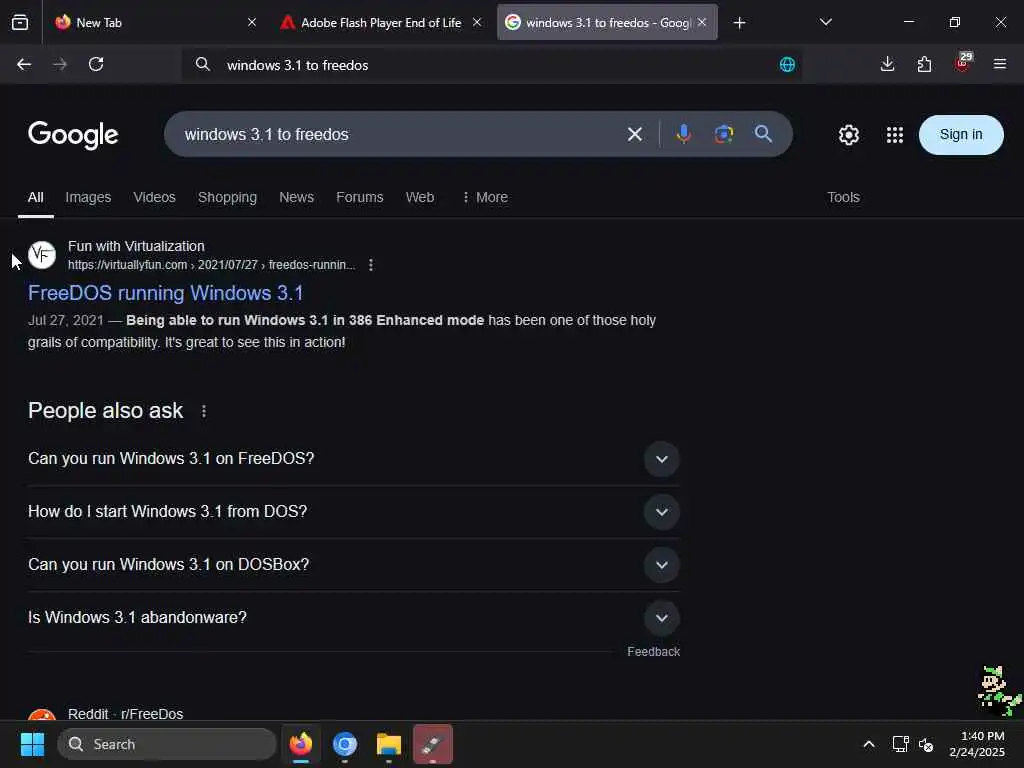Select the Web search filter

(420, 197)
